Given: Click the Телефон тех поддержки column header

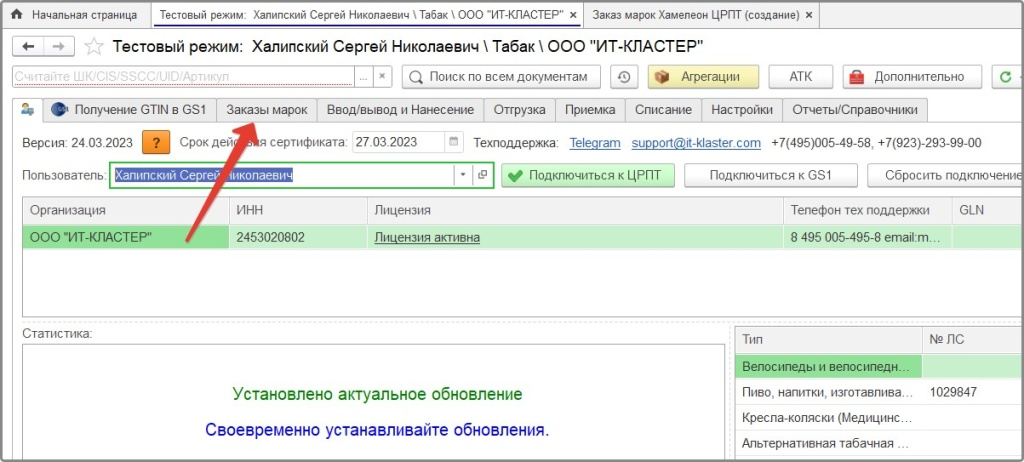Looking at the screenshot, I should point(867,210).
